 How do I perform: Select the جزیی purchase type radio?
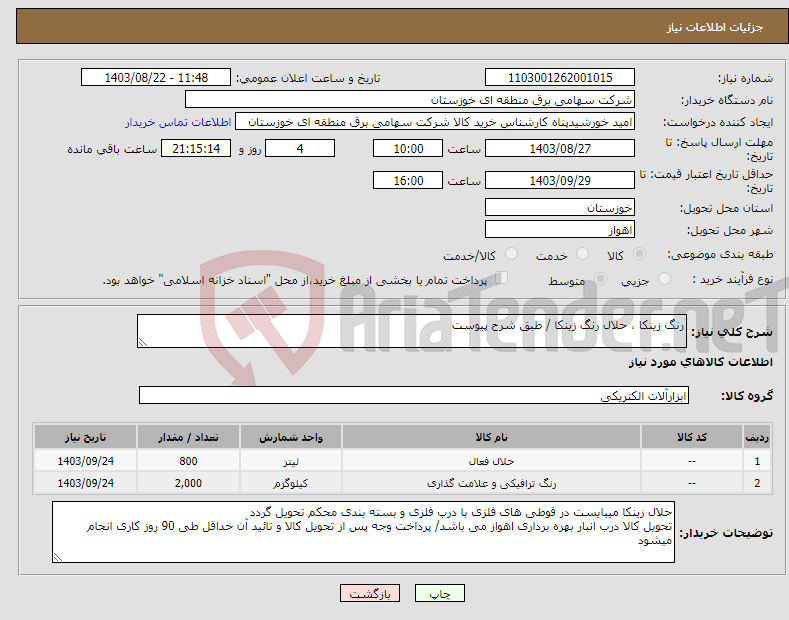pos(664,278)
